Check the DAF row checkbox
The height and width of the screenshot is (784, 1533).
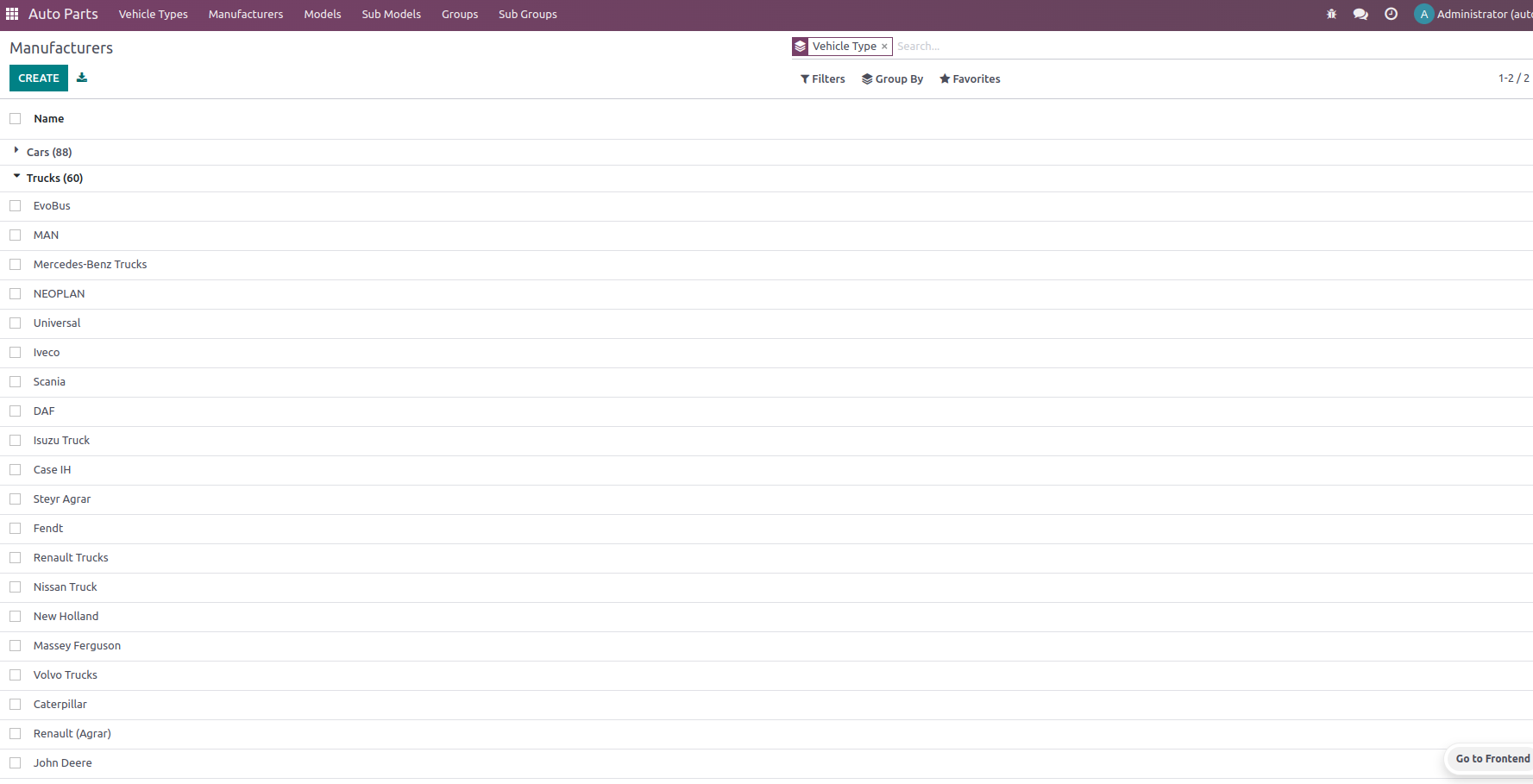[16, 411]
